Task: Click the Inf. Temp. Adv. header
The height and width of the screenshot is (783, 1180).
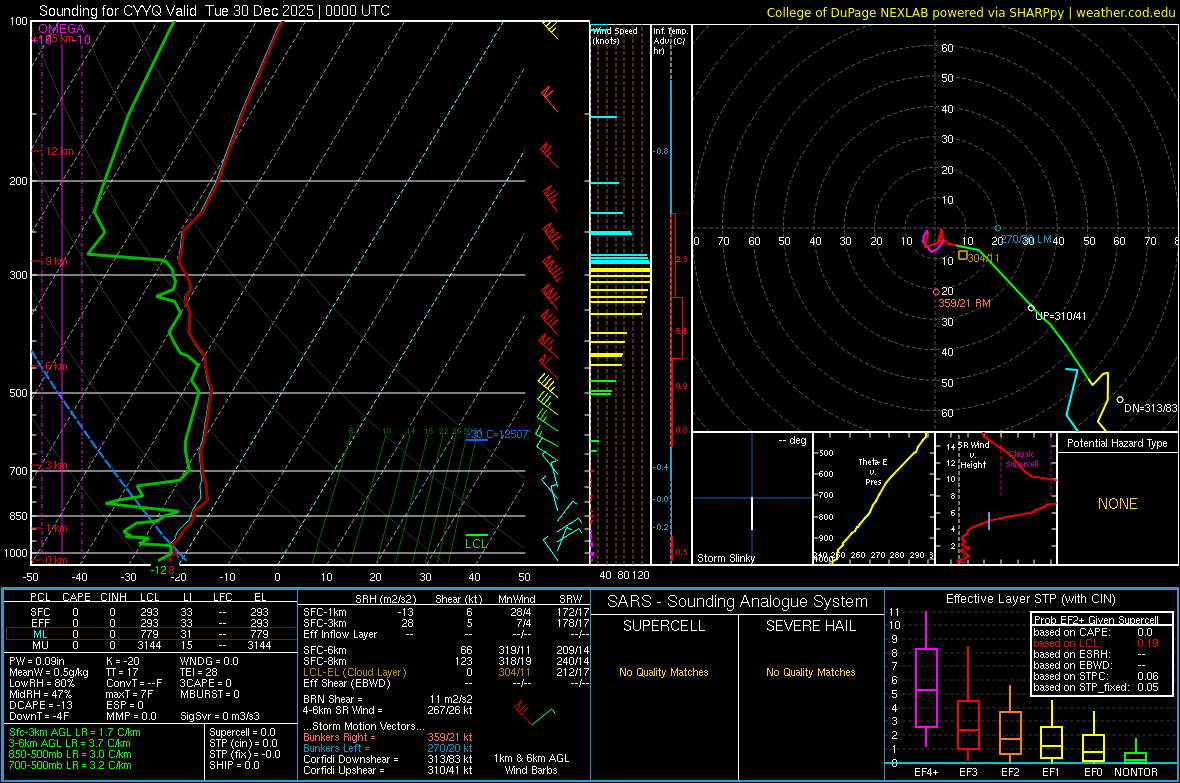Action: point(671,41)
